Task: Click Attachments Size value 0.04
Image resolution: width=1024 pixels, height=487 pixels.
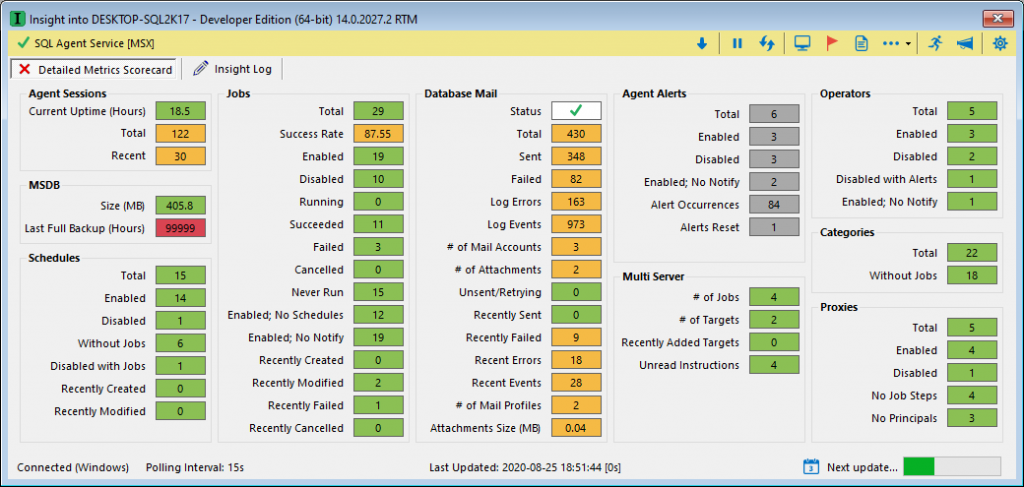Action: (576, 428)
